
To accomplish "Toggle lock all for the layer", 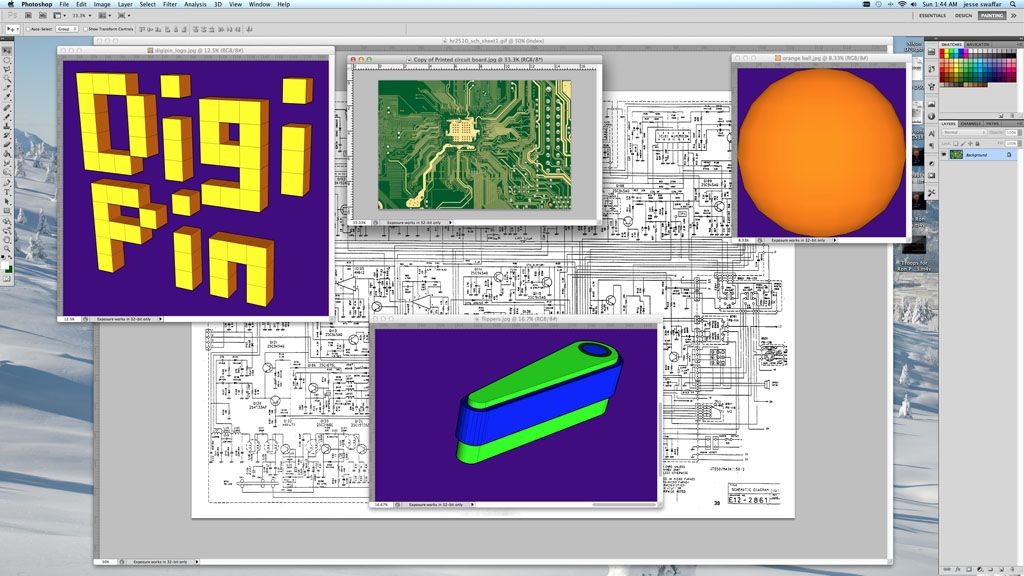I will (977, 144).
